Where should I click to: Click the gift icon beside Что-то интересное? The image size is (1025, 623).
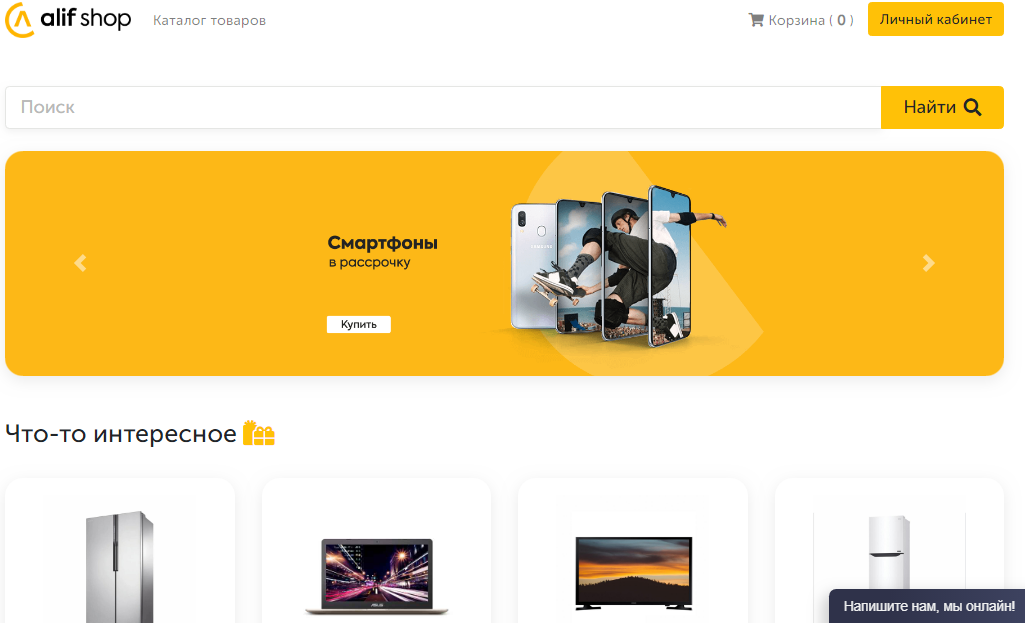point(259,433)
